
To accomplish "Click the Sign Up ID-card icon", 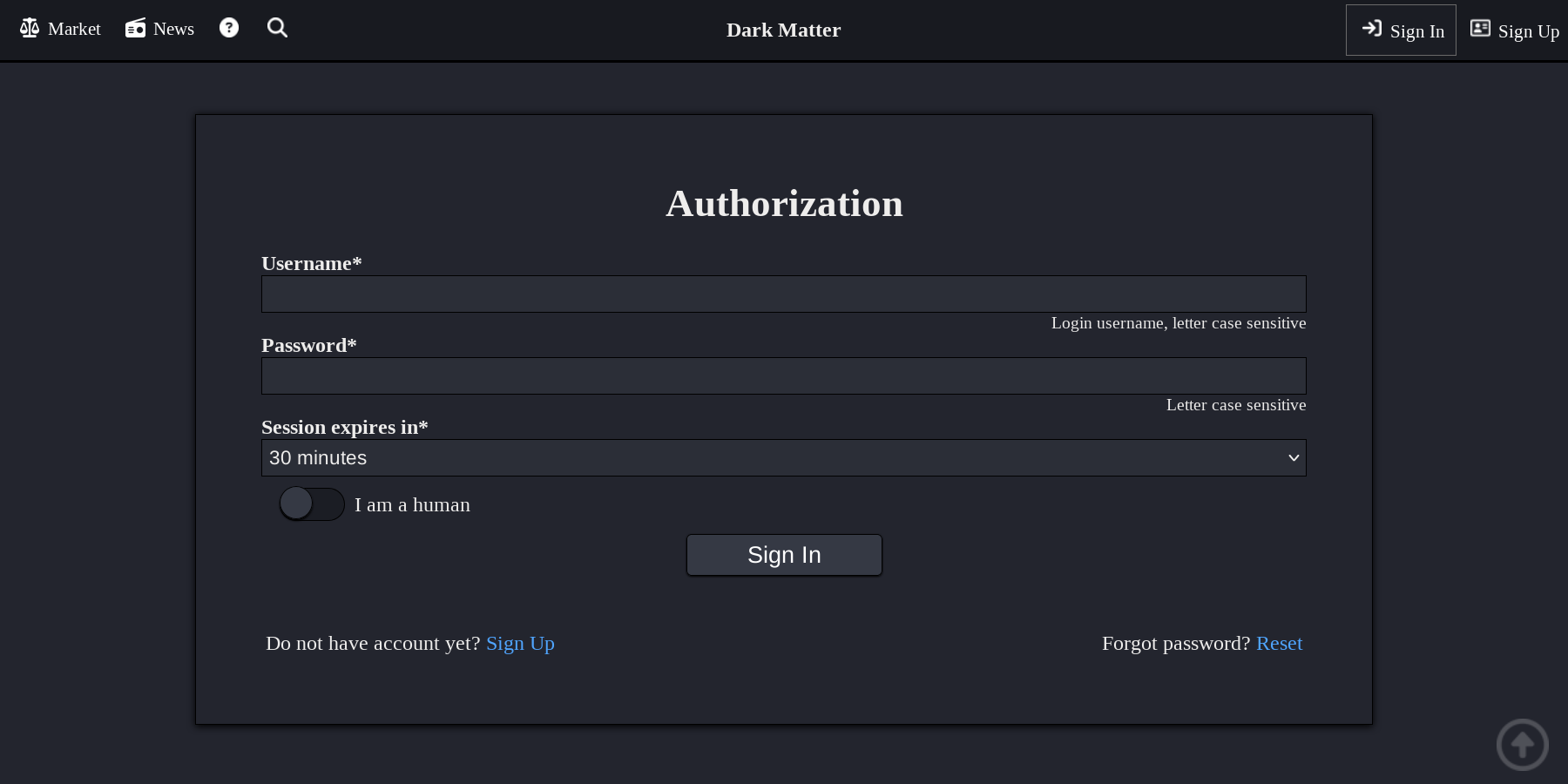I will tap(1480, 28).
